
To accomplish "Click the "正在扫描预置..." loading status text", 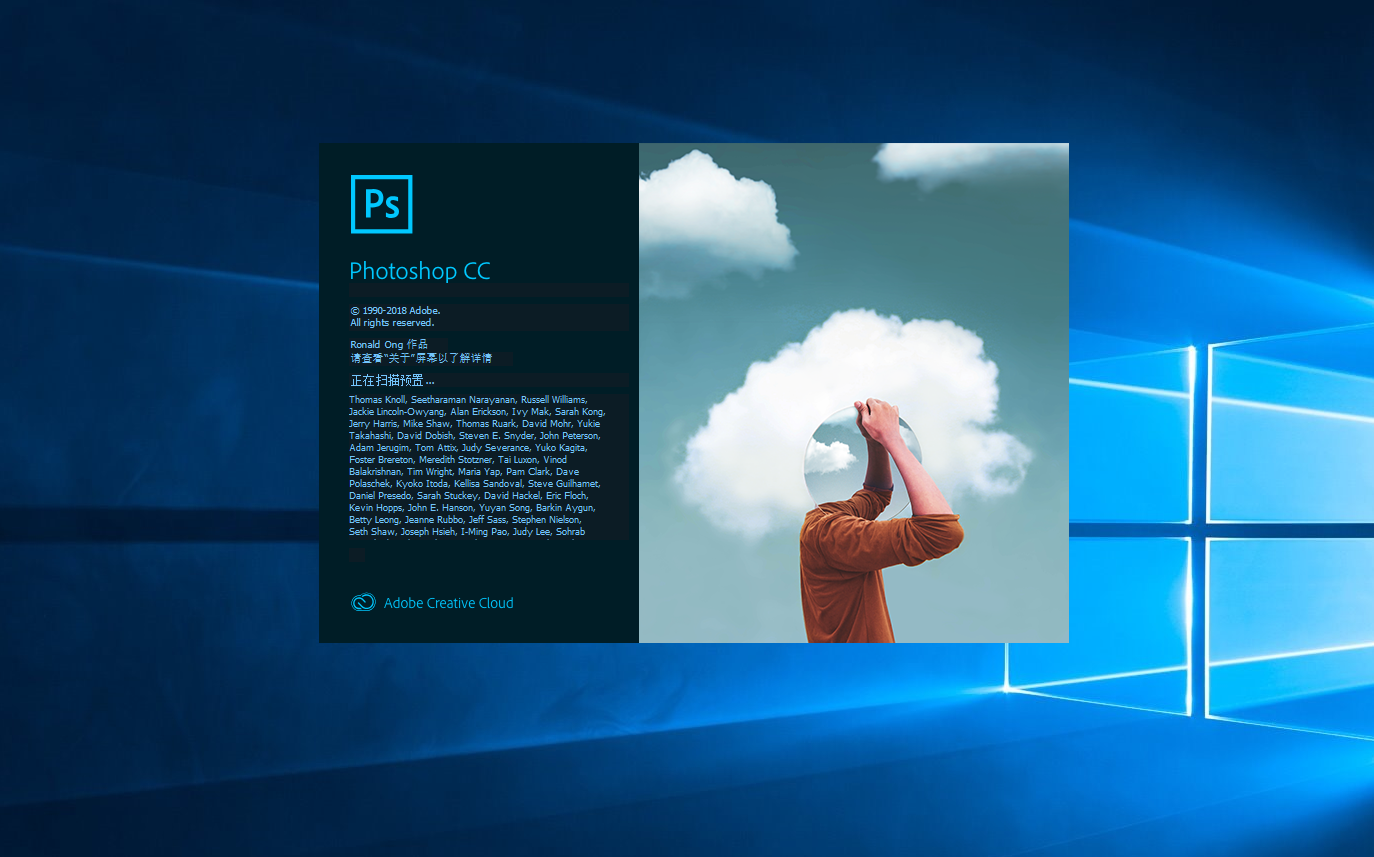I will coord(392,381).
